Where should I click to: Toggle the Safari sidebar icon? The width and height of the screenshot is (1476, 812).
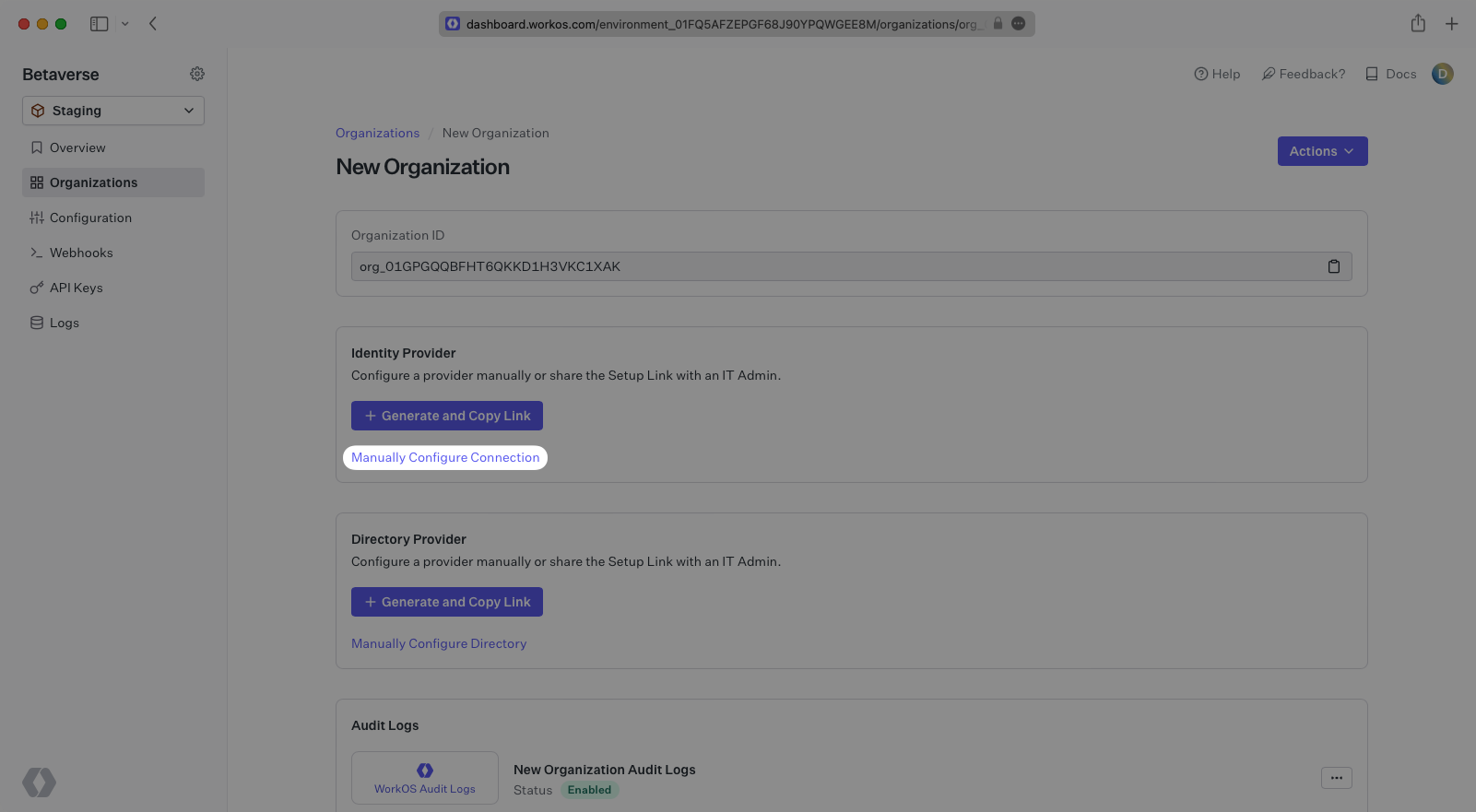click(99, 24)
